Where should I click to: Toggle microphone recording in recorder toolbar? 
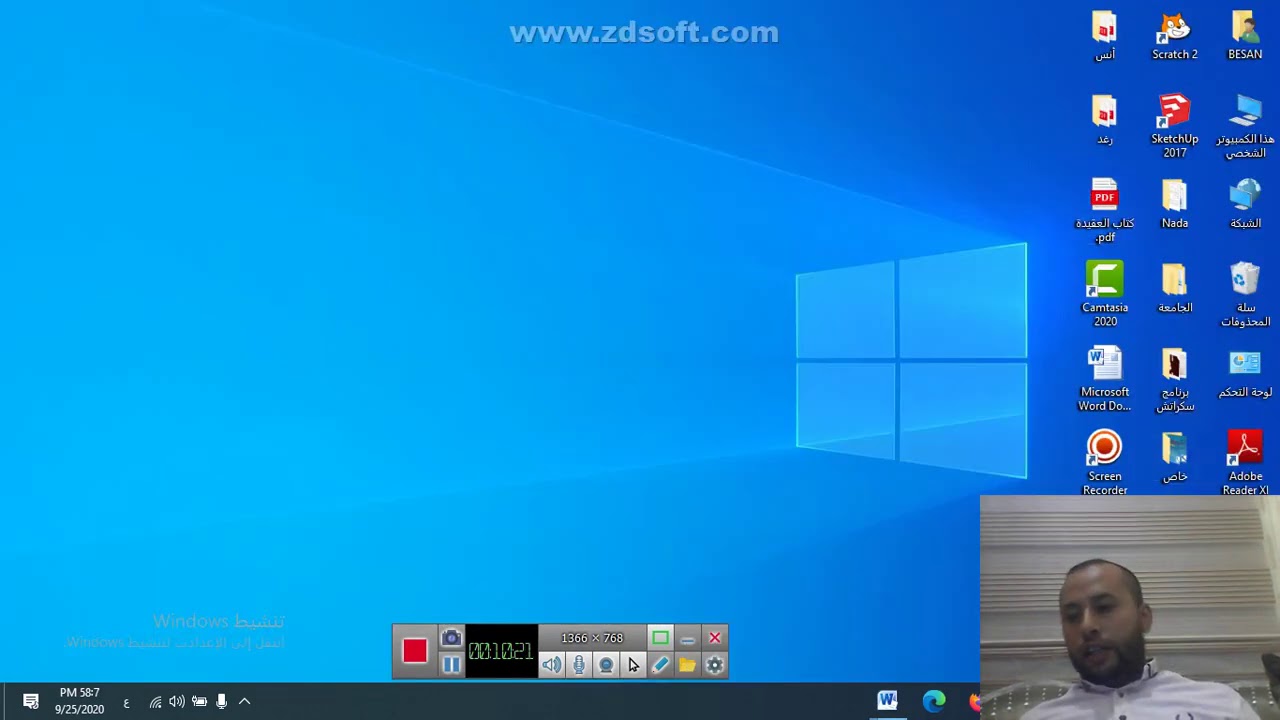(579, 665)
